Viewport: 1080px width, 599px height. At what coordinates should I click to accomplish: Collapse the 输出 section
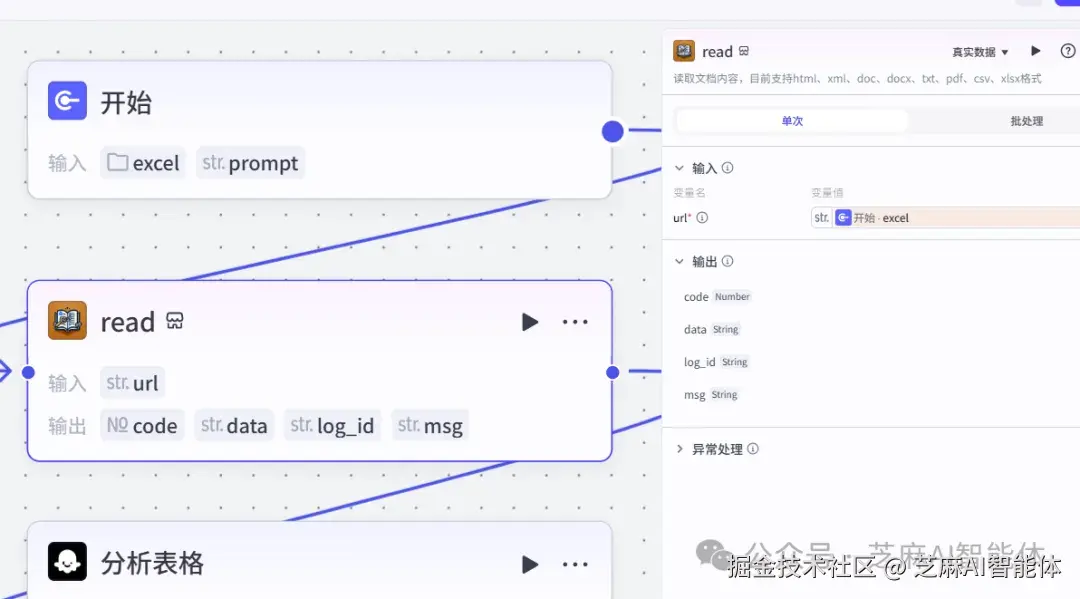coord(680,261)
